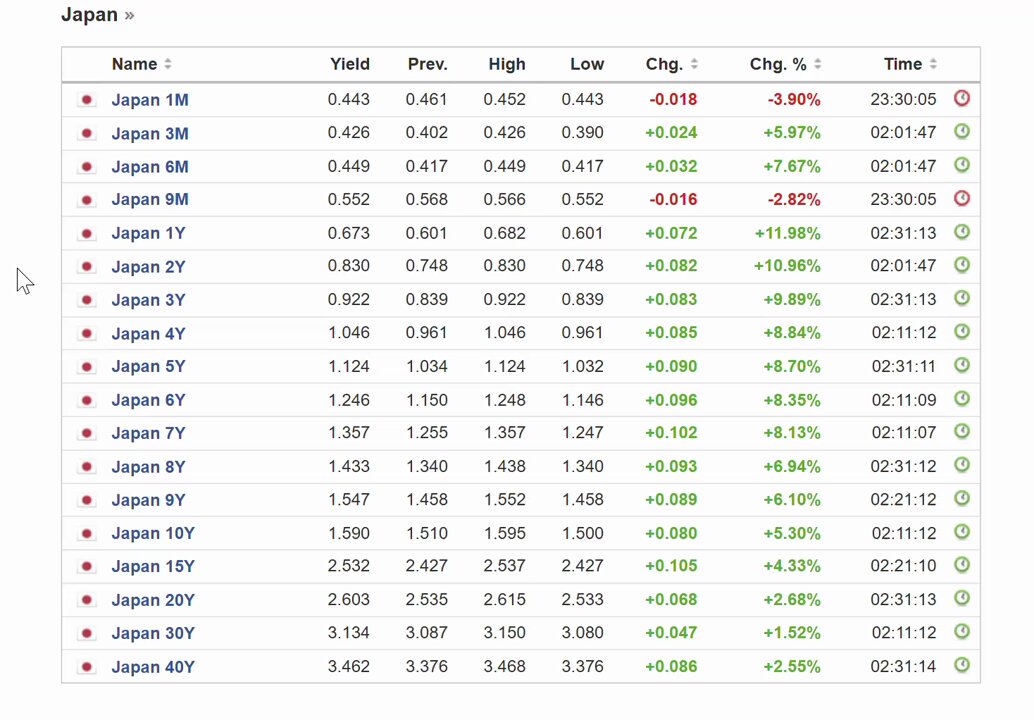Click the clock icon in Japan 1Y row

(962, 231)
